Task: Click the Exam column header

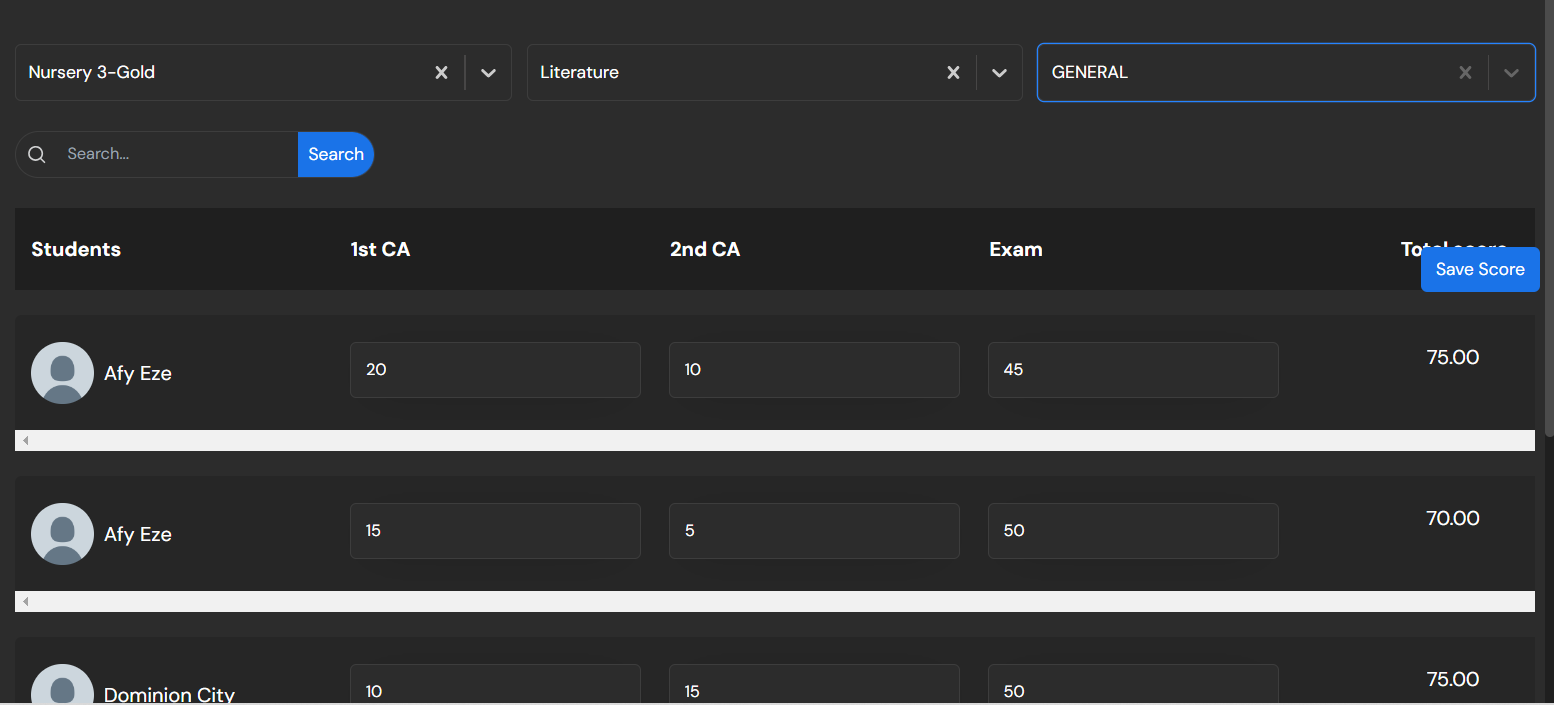Action: (1015, 250)
